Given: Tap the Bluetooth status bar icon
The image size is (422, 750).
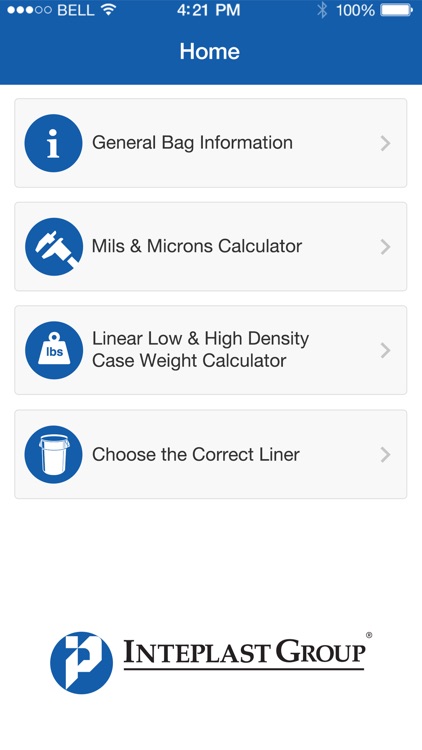Looking at the screenshot, I should point(322,10).
